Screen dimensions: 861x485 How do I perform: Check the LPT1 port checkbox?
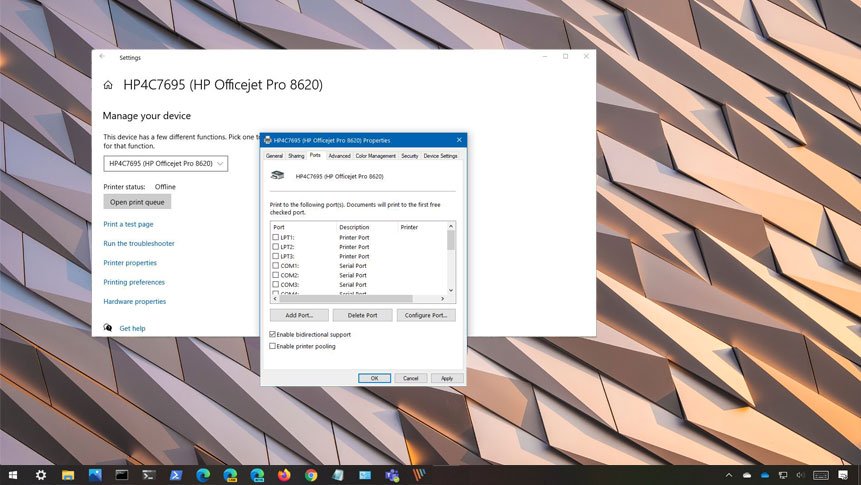pos(276,237)
